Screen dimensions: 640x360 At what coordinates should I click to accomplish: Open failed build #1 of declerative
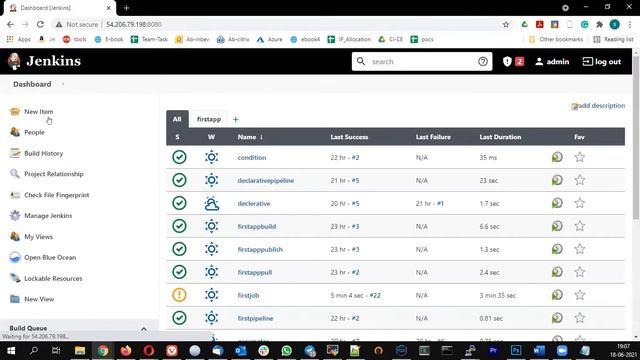pos(440,203)
